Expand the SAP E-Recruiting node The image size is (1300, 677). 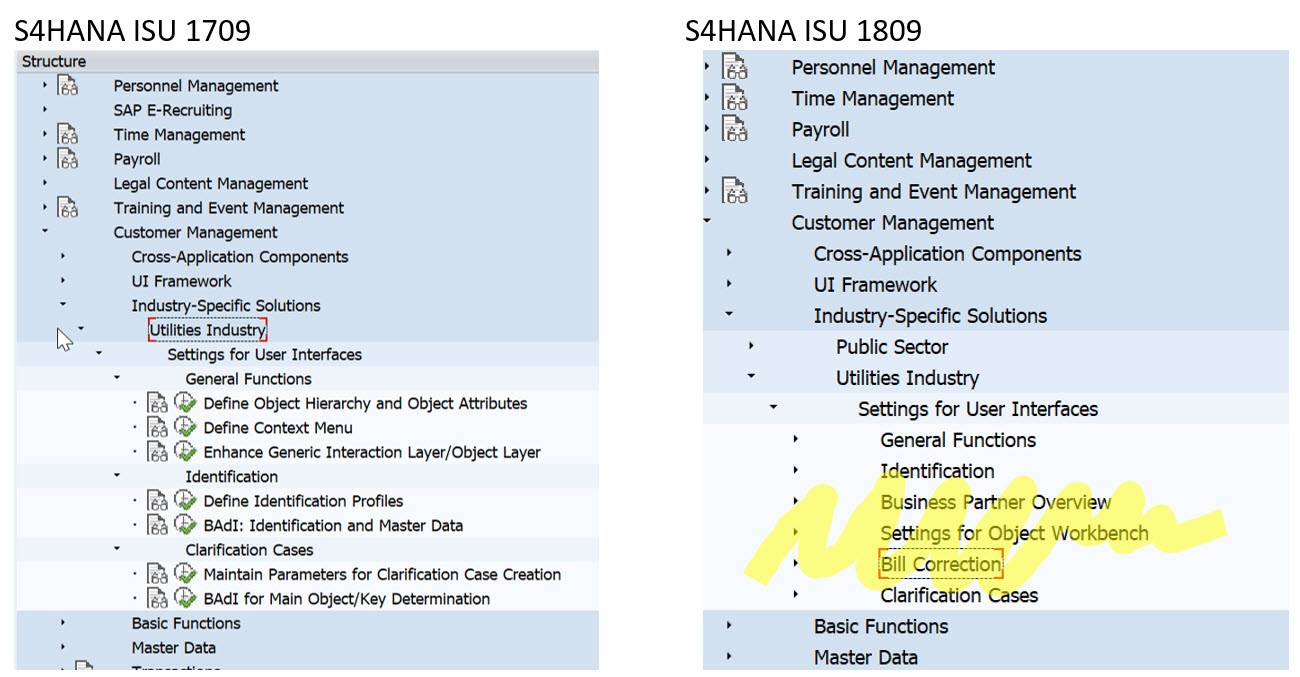[x=45, y=110]
